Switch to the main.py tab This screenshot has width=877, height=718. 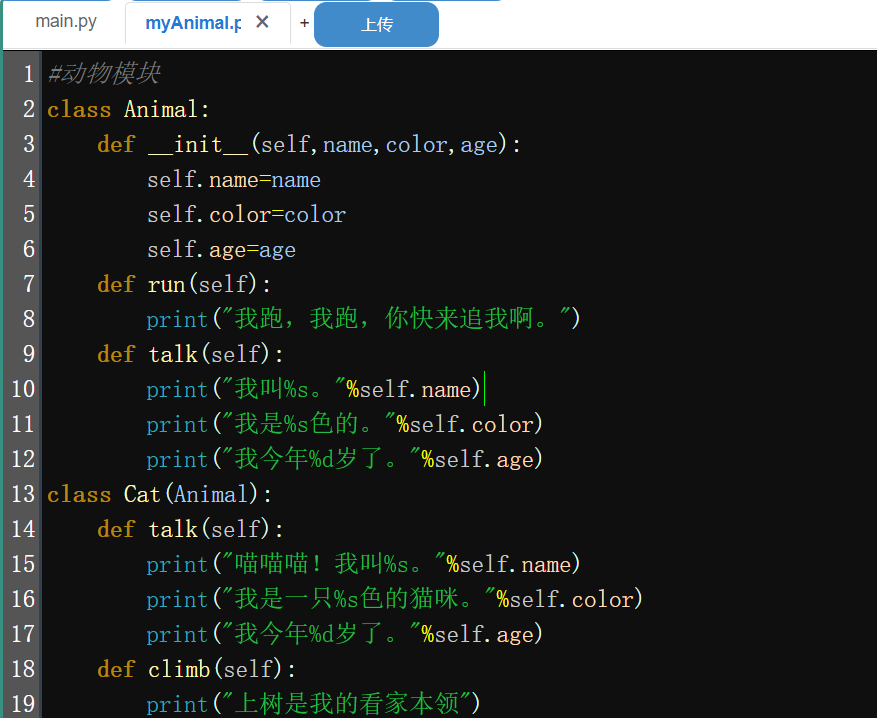pos(66,22)
